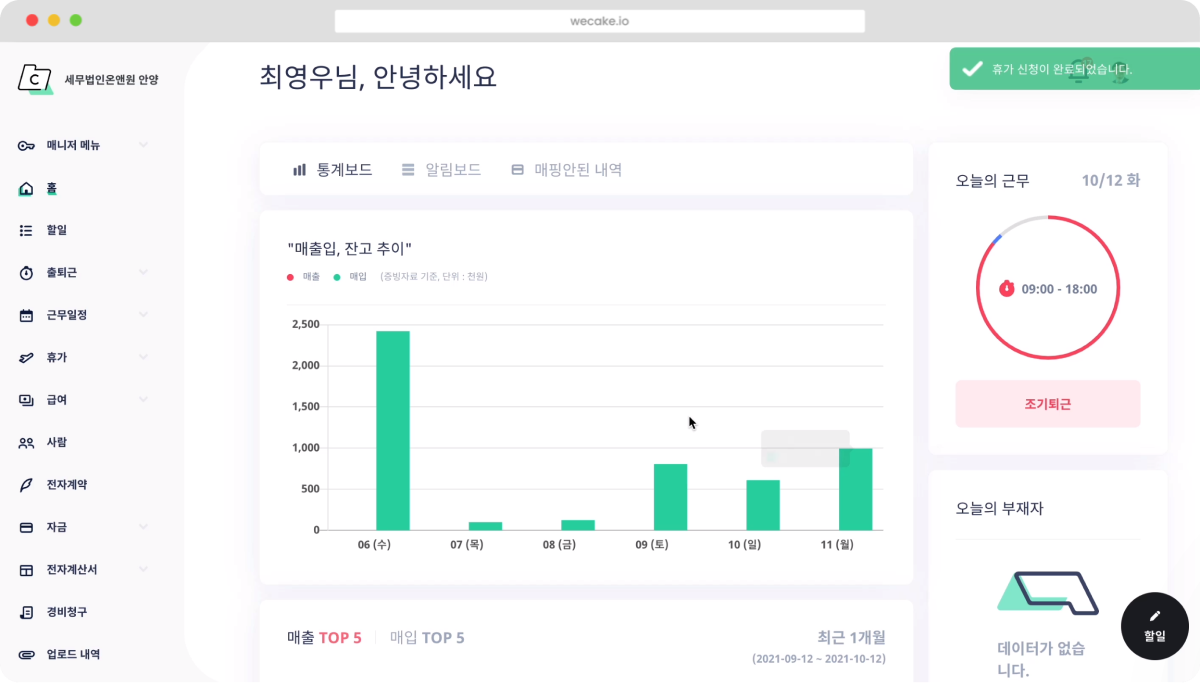Click the home (홈) house icon

click(26, 188)
